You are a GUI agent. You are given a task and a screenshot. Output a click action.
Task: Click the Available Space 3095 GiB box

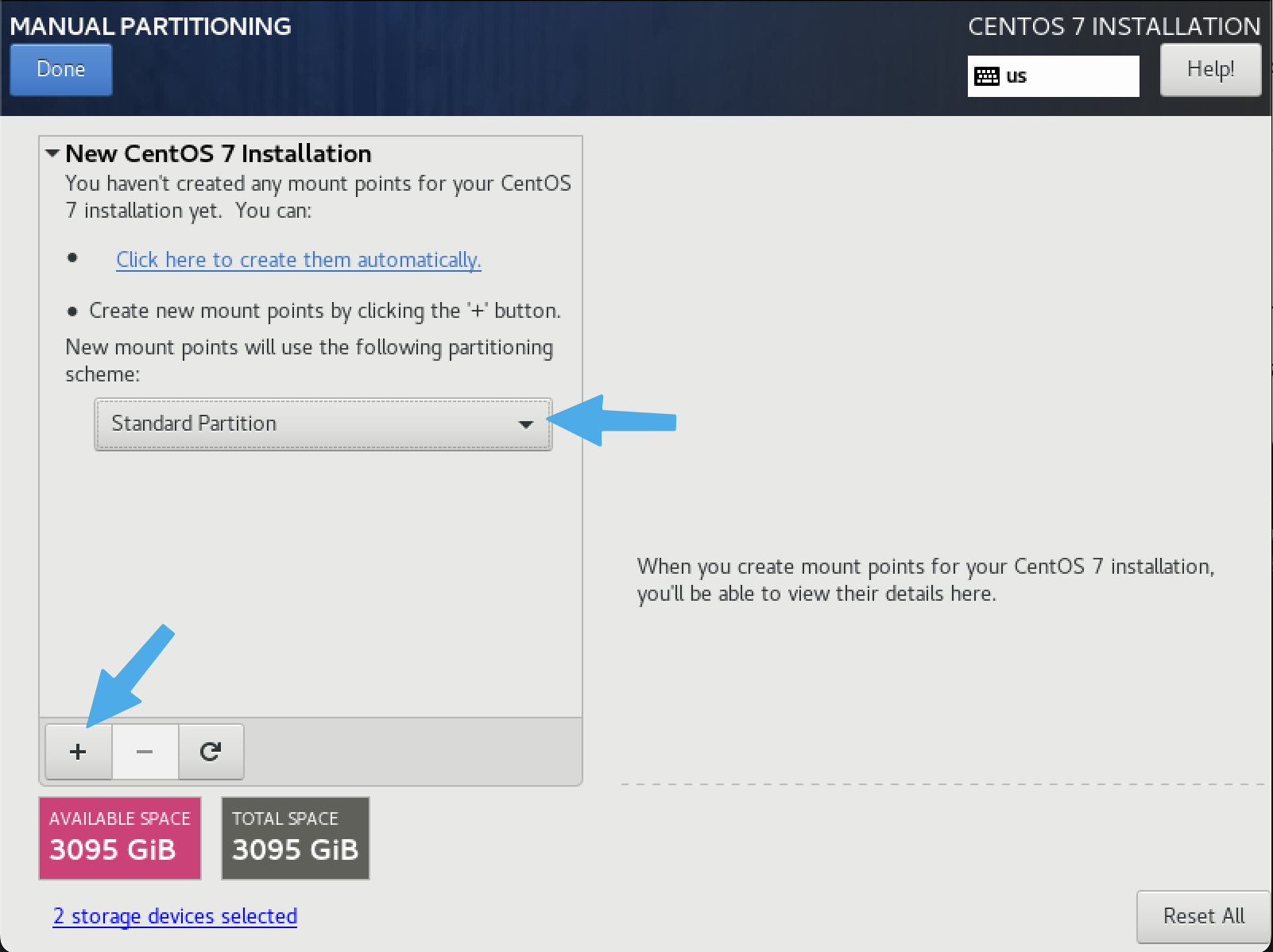tap(120, 838)
